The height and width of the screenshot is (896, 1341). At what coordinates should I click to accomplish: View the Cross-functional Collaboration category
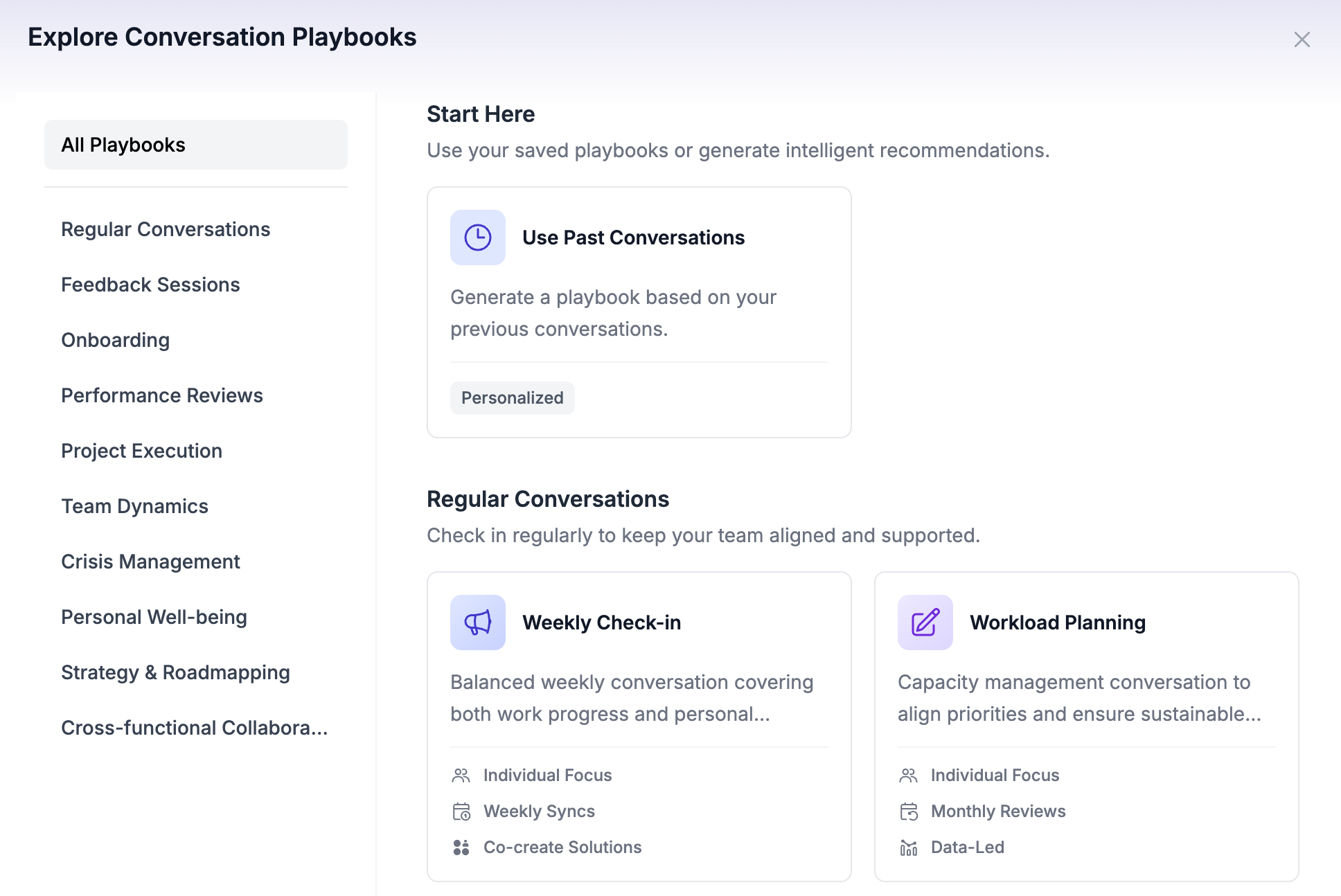[x=195, y=727]
